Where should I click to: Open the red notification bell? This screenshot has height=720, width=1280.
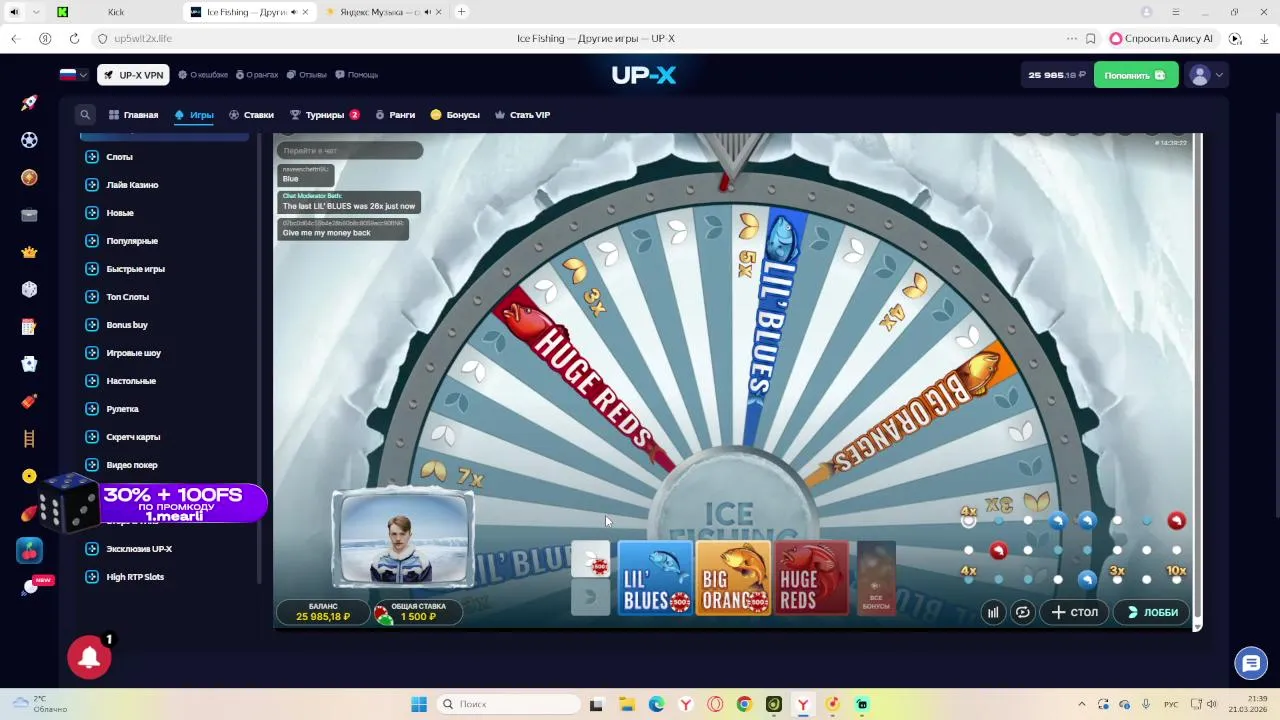89,657
